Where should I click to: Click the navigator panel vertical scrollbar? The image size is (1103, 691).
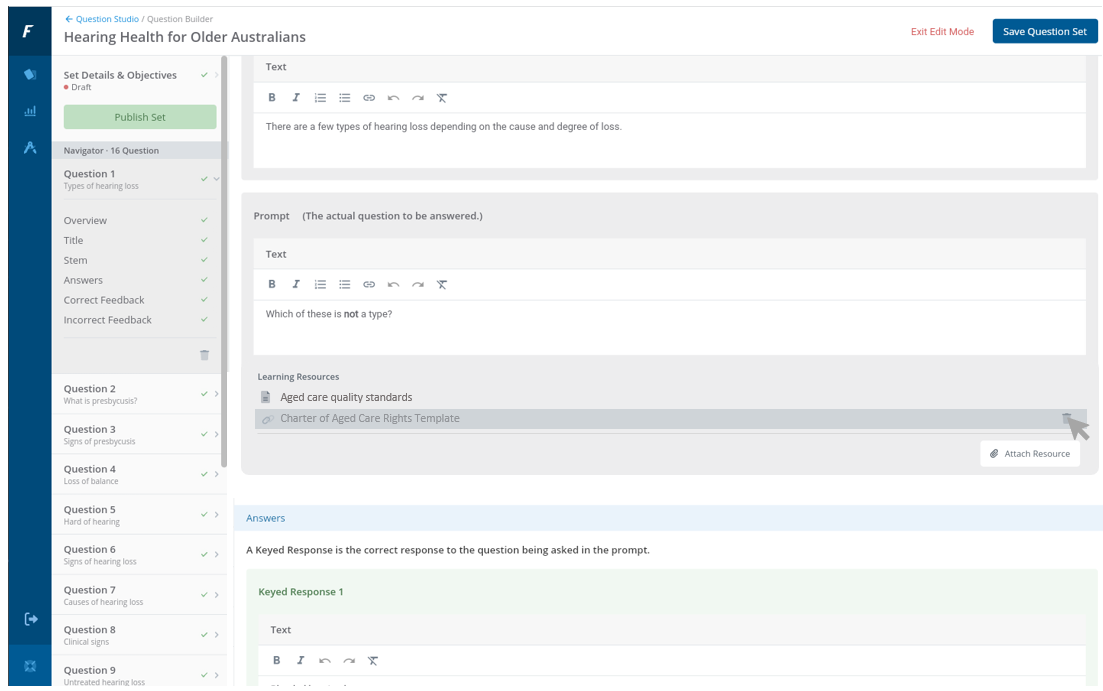tap(225, 260)
